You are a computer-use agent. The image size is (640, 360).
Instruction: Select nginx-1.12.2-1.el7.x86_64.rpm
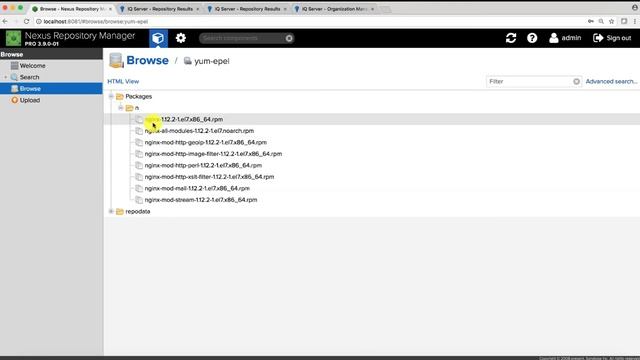[184, 119]
